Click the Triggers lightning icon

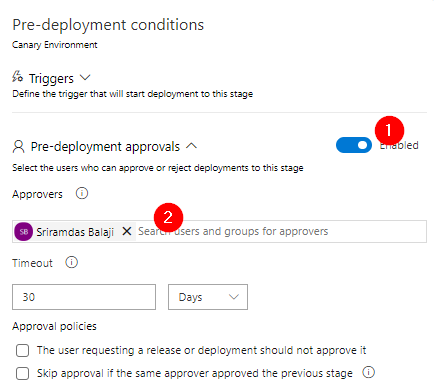pyautogui.click(x=18, y=77)
